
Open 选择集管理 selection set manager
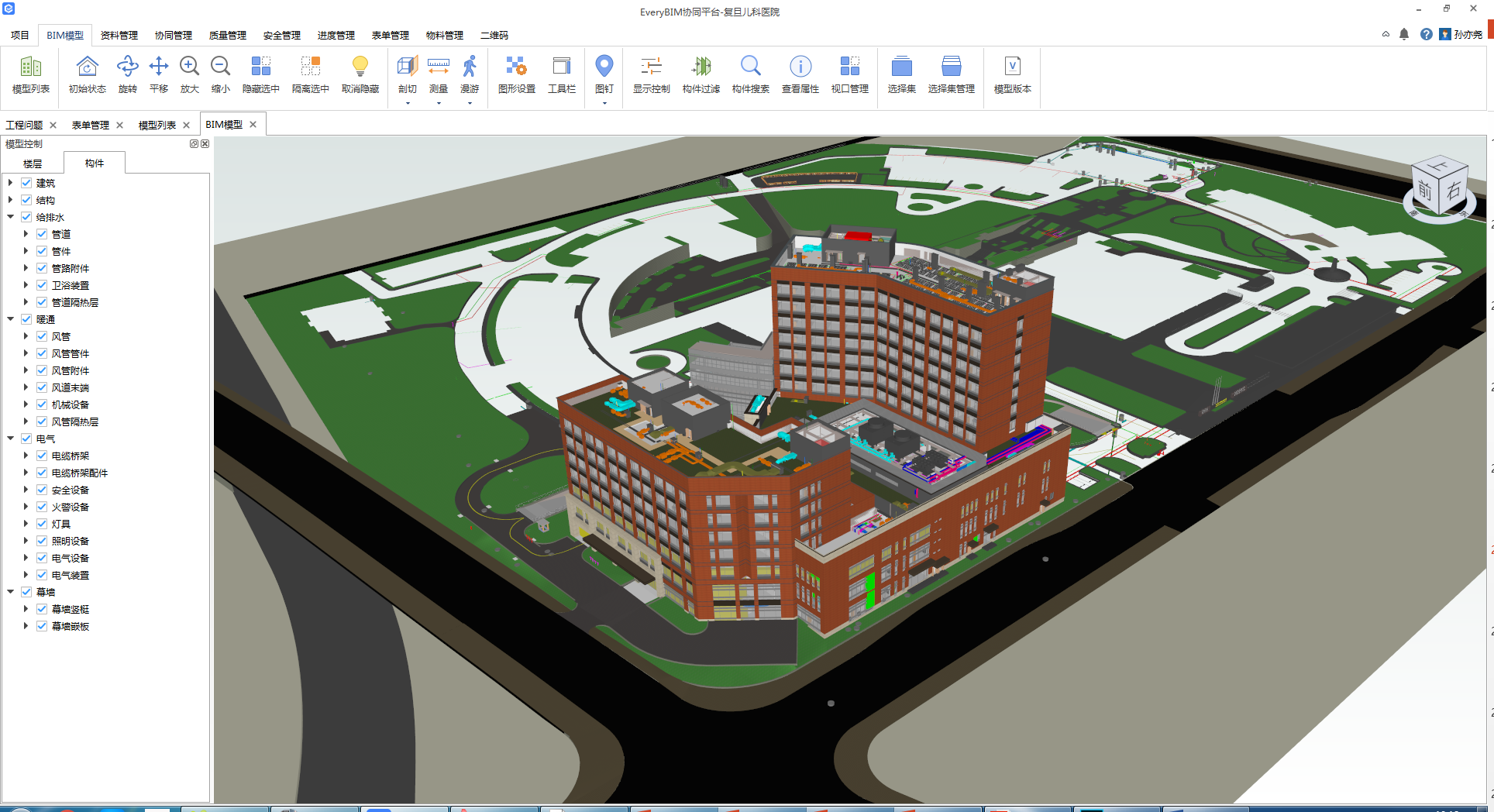(x=952, y=74)
